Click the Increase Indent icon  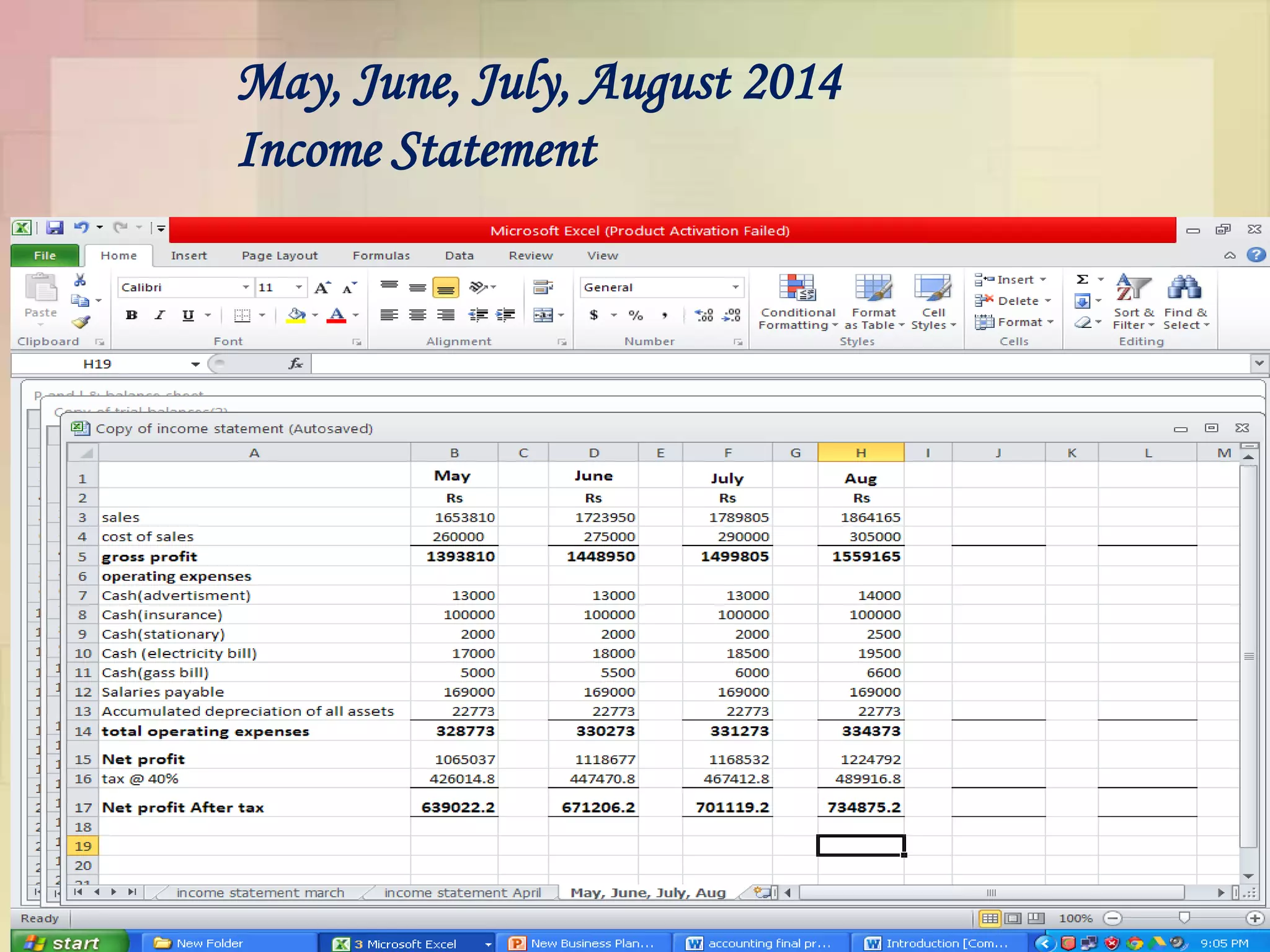click(x=505, y=315)
